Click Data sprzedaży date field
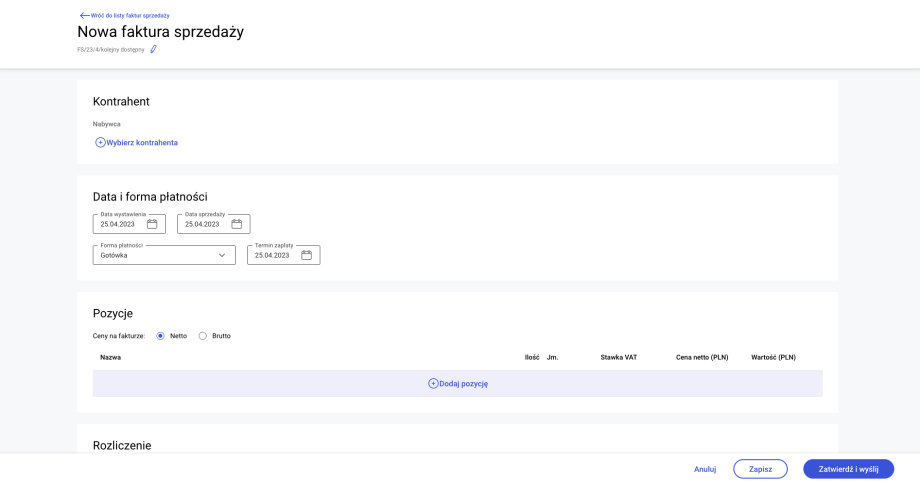Screen dimensions: 920x483 point(205,224)
